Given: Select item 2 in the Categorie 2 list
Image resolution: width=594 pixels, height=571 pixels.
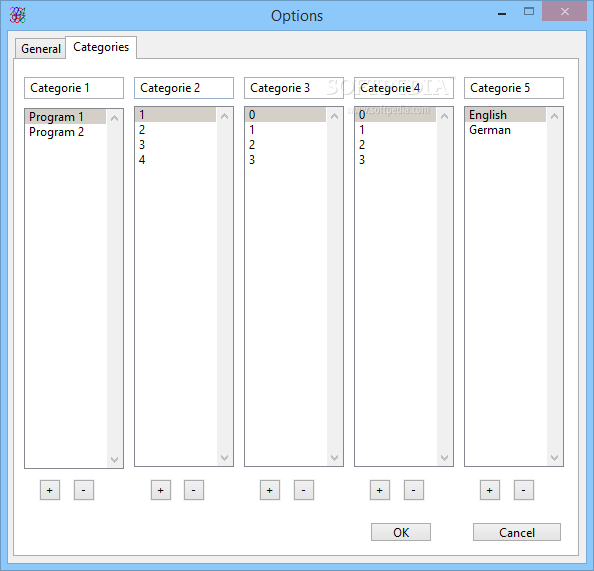Looking at the screenshot, I should [175, 130].
